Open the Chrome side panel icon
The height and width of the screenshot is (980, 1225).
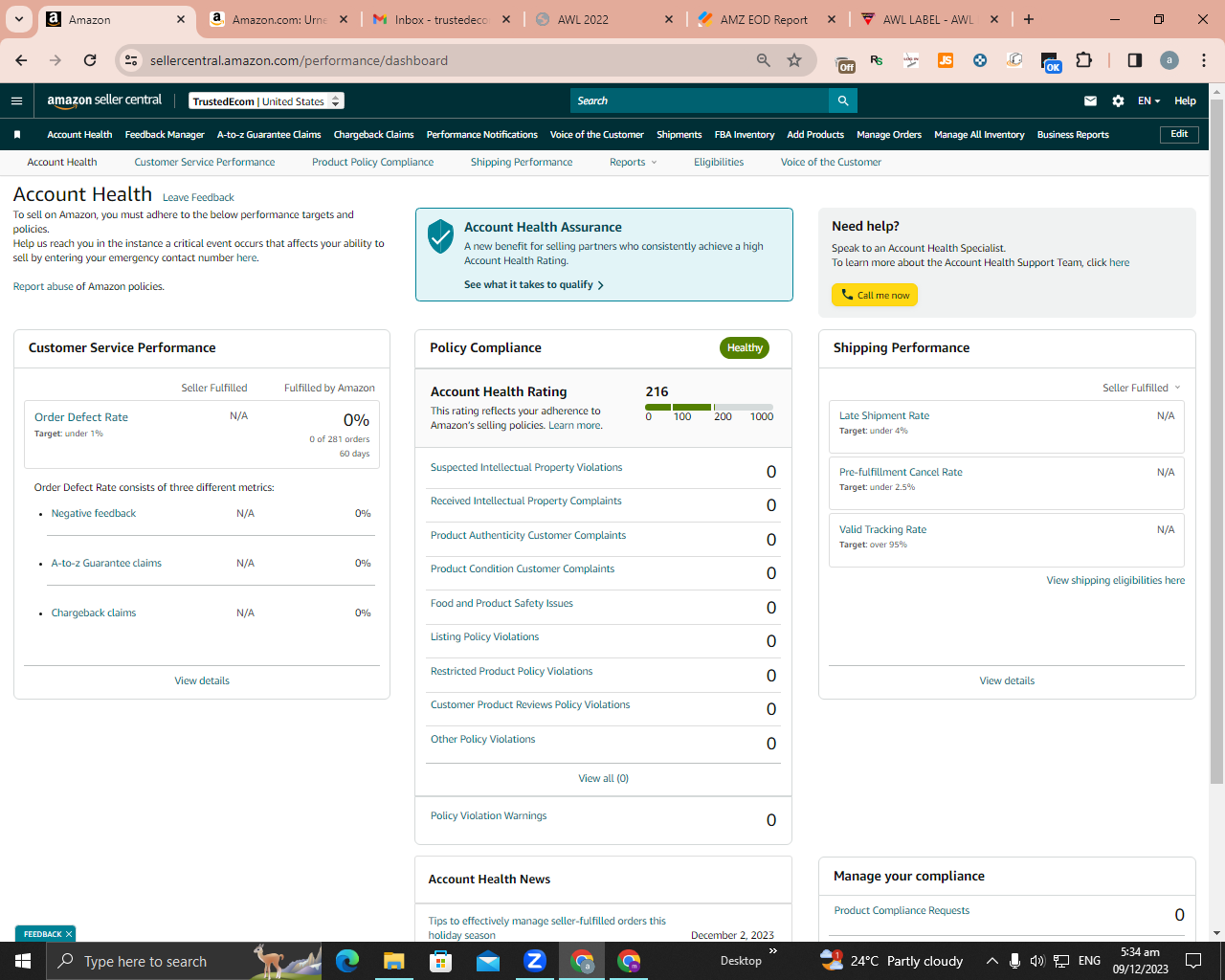[x=1134, y=60]
